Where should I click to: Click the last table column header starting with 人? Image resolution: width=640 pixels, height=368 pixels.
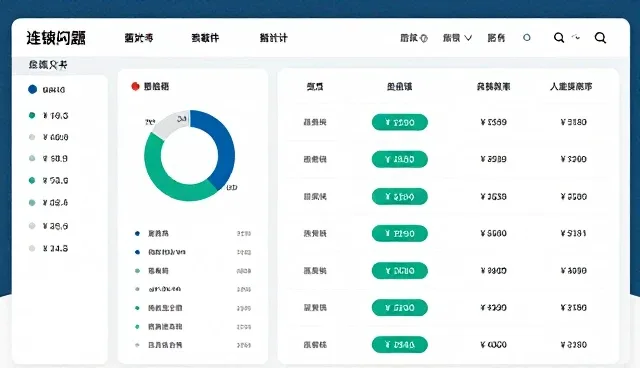(571, 86)
